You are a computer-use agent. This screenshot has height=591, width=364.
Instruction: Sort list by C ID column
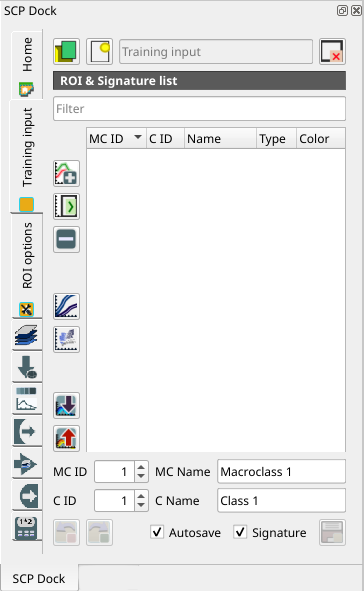[165, 138]
